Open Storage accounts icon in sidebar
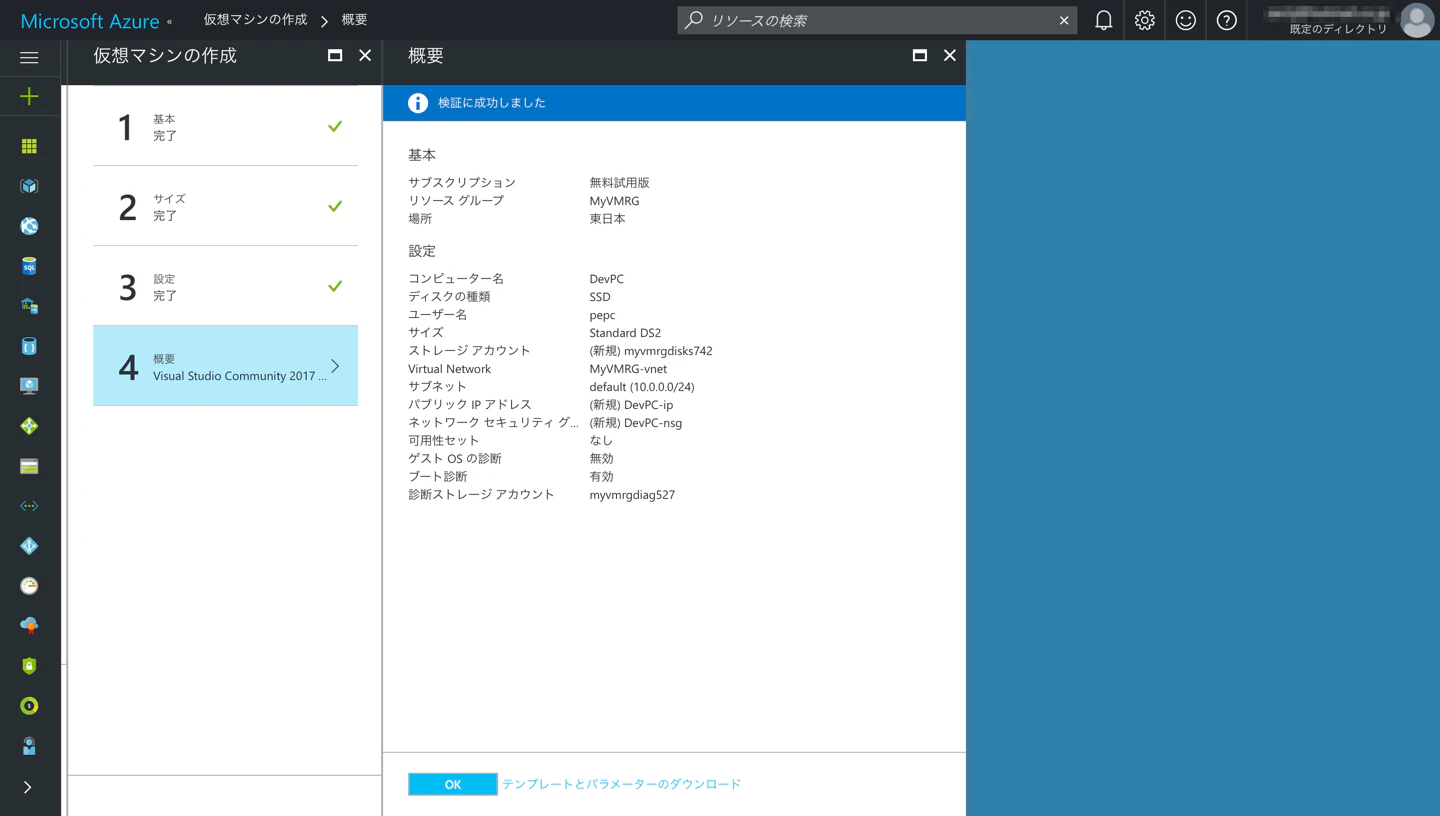Viewport: 1440px width, 816px height. tap(29, 466)
